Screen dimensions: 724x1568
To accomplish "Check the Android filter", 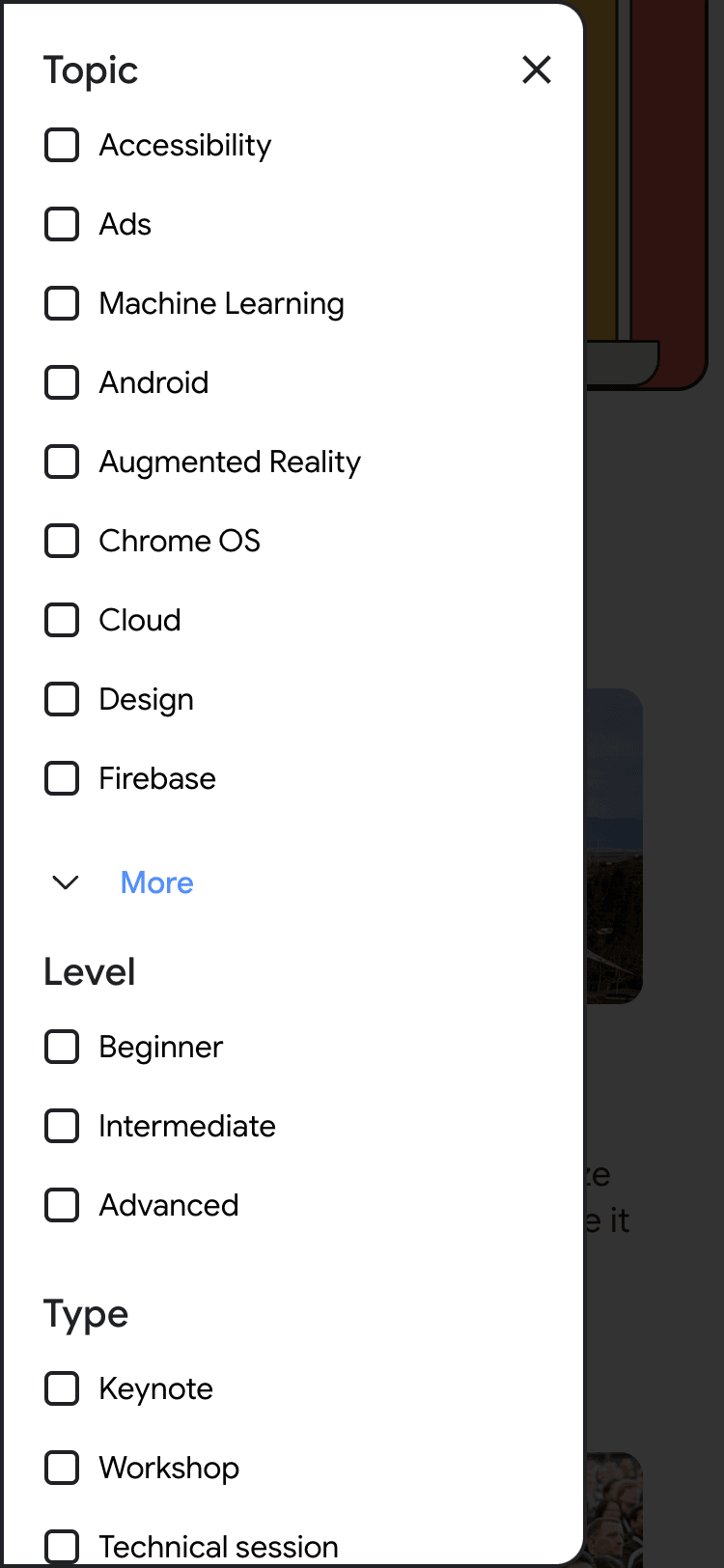I will tap(62, 382).
